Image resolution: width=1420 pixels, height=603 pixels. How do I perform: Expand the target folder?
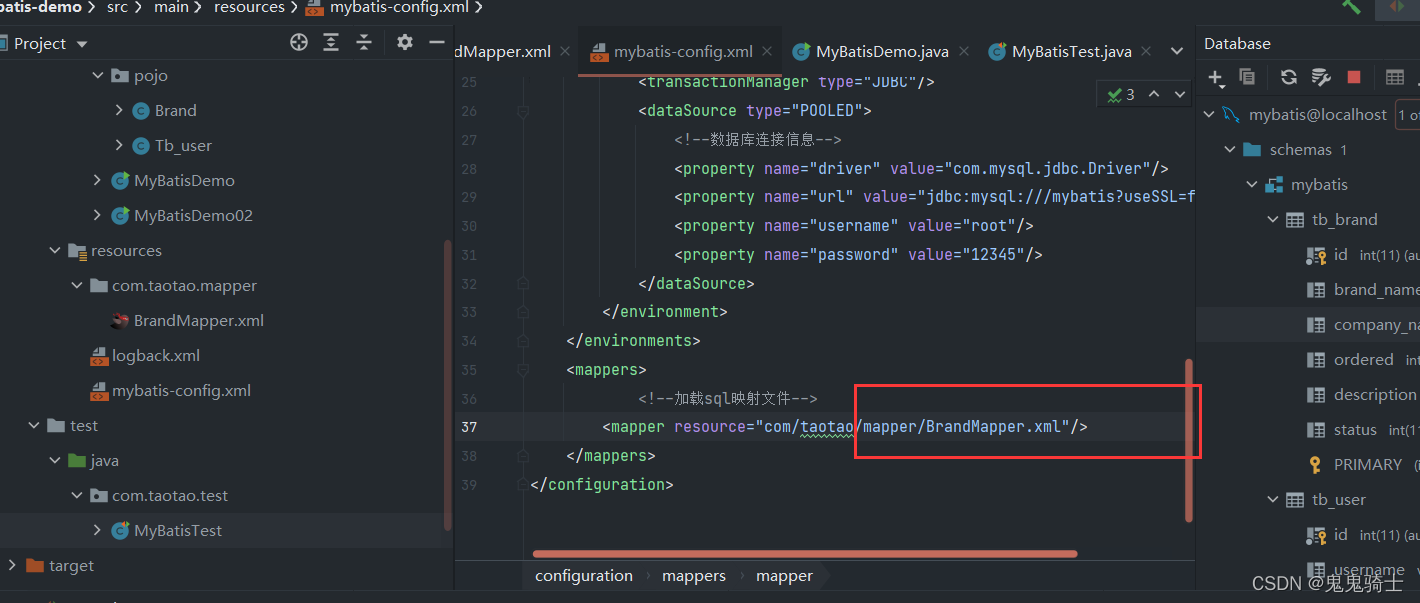(x=12, y=565)
